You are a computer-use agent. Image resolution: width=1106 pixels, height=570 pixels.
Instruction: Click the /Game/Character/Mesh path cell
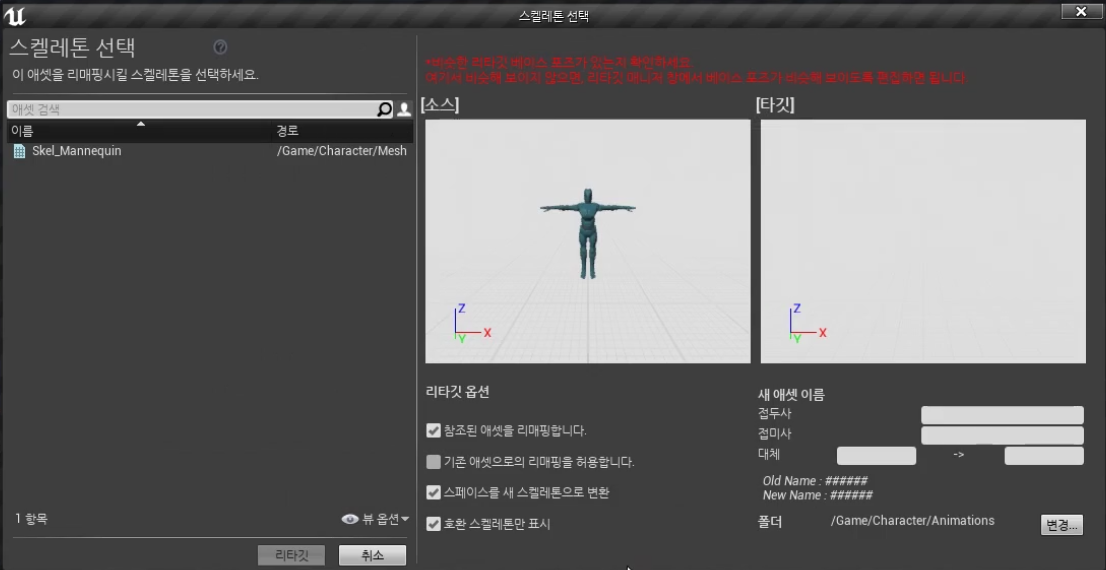[x=342, y=151]
